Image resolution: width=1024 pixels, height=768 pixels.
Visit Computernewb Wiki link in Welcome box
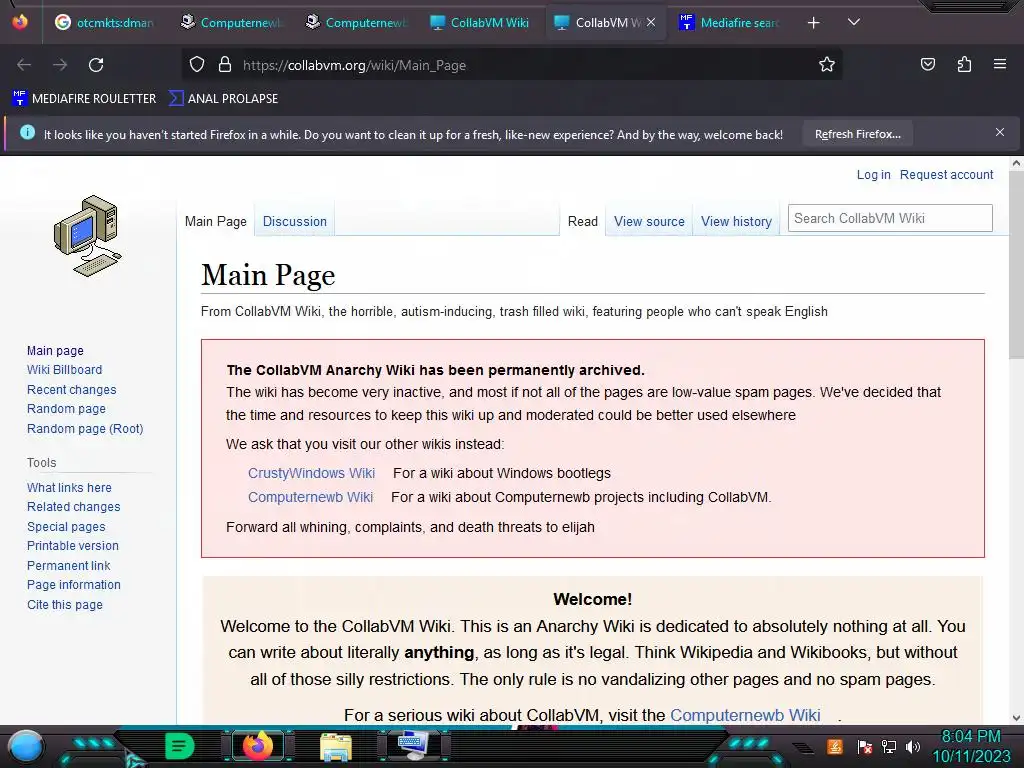(745, 715)
